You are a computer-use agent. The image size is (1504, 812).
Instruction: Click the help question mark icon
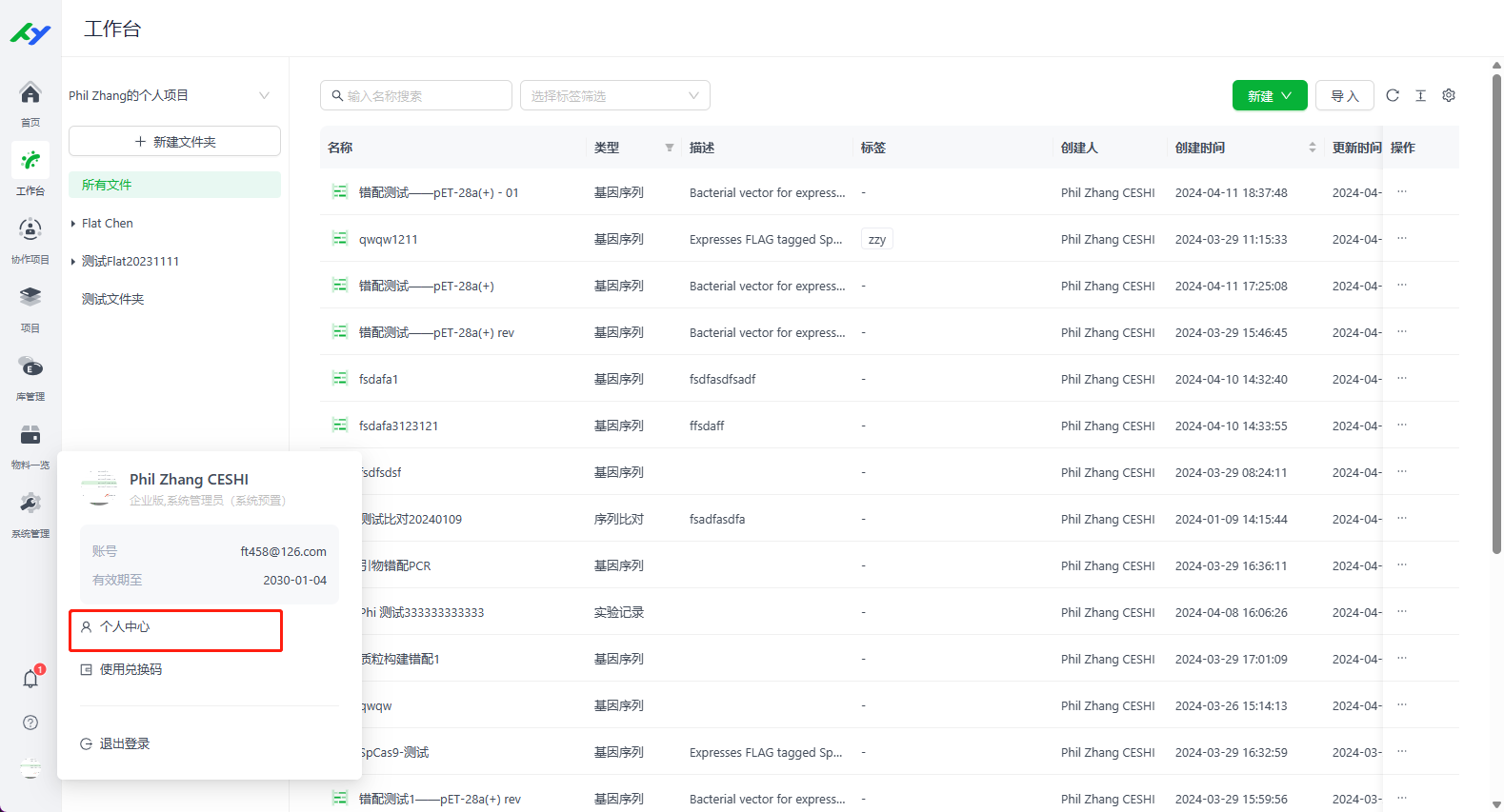[x=30, y=723]
